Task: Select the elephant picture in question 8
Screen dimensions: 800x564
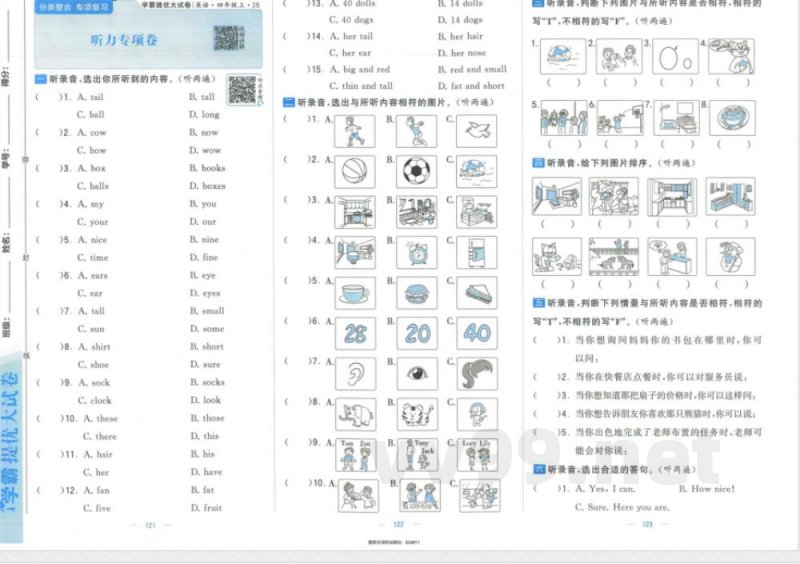Action: tap(354, 414)
